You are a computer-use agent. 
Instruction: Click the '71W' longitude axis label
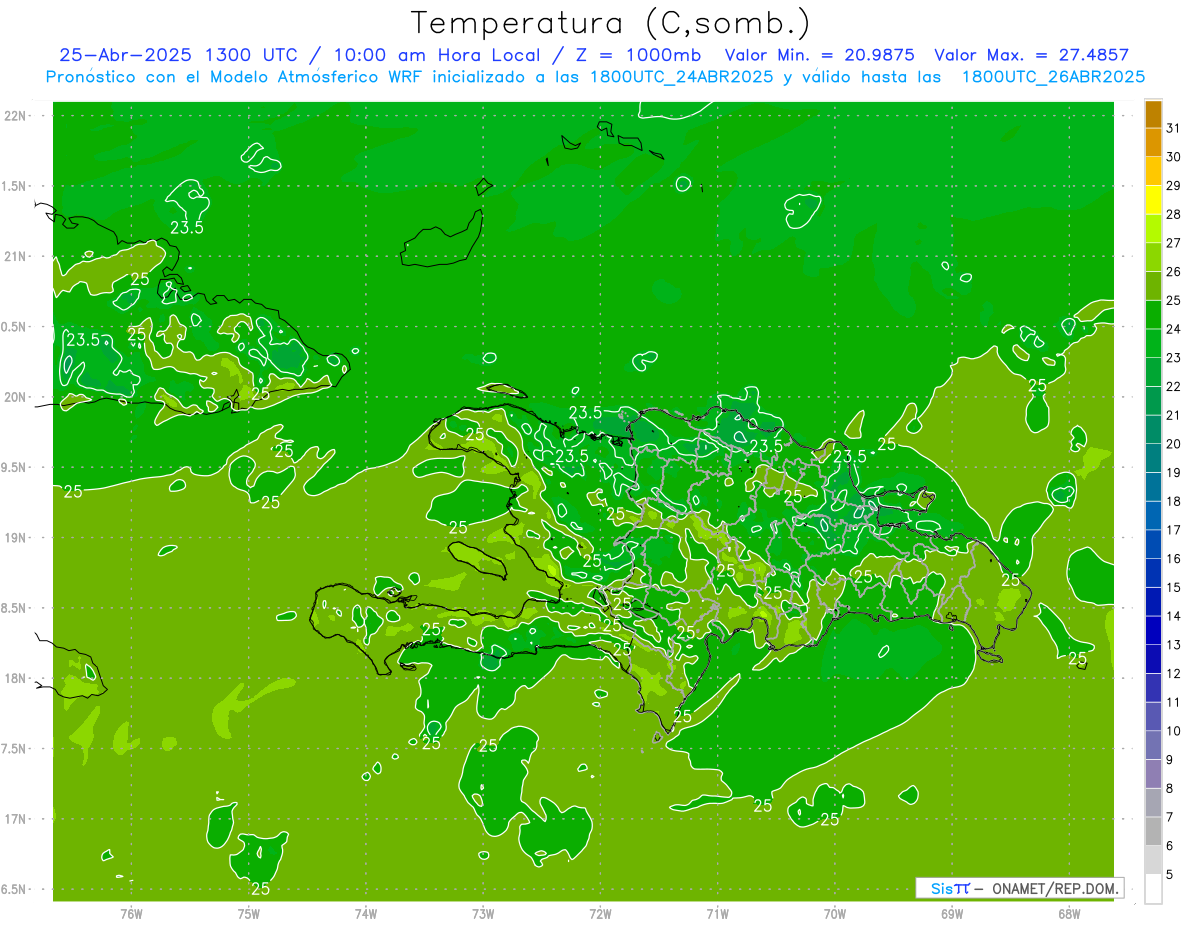point(717,913)
